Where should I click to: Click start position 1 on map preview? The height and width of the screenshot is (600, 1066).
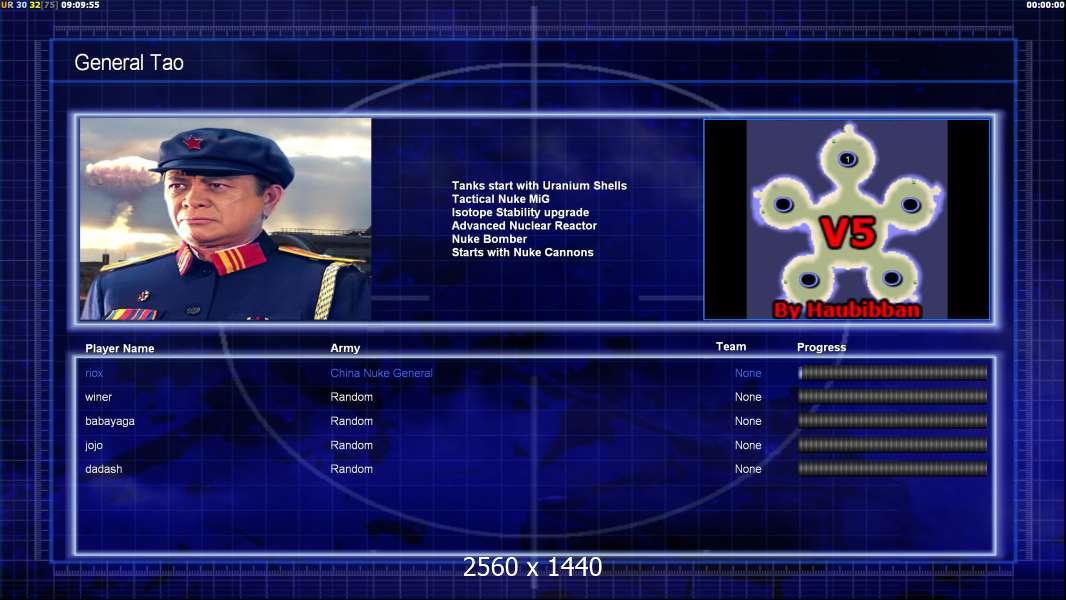coord(847,159)
